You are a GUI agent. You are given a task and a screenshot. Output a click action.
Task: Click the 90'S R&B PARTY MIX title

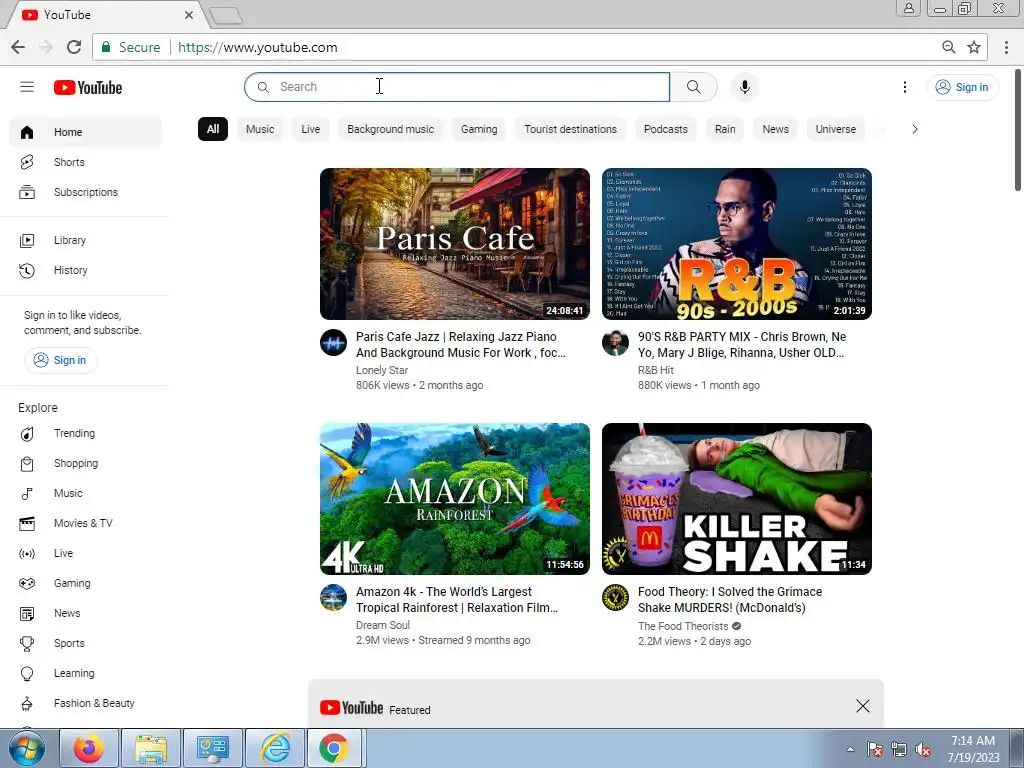coord(742,345)
